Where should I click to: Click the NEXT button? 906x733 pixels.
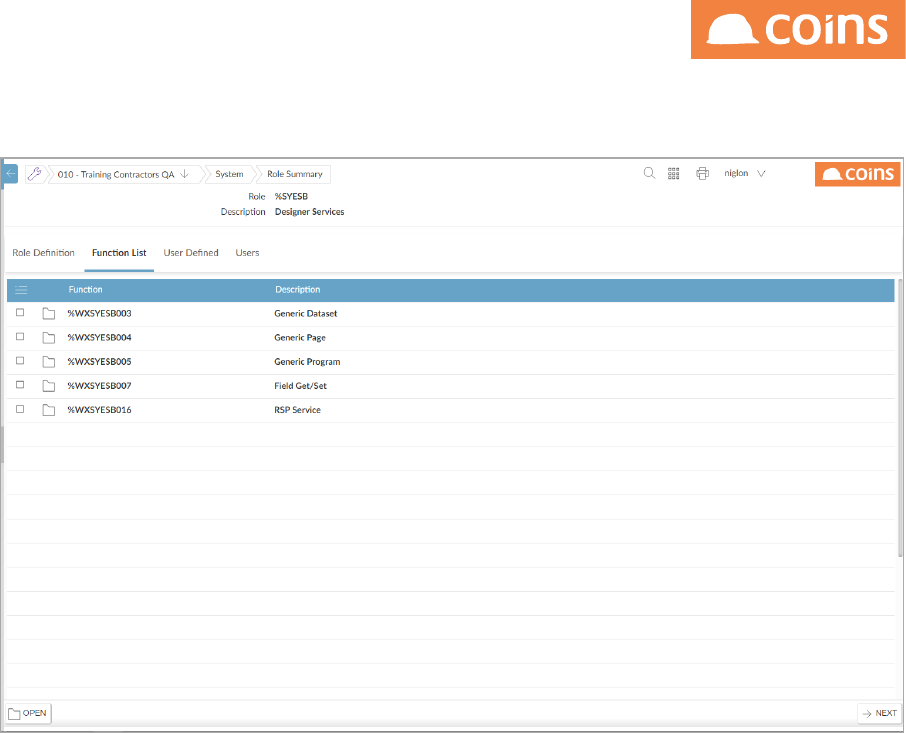point(879,713)
